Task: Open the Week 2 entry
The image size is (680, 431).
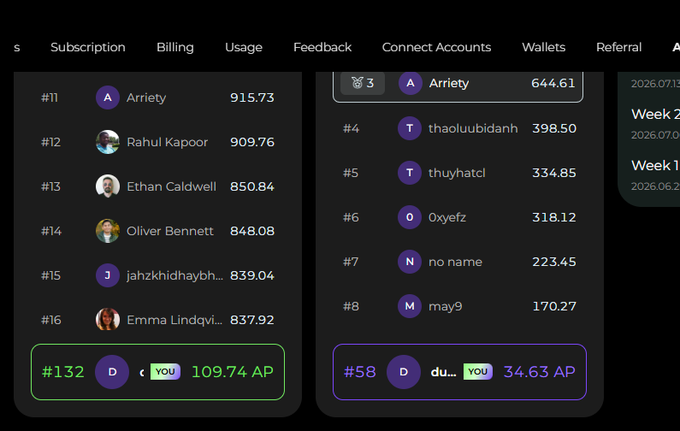Action: [x=655, y=114]
